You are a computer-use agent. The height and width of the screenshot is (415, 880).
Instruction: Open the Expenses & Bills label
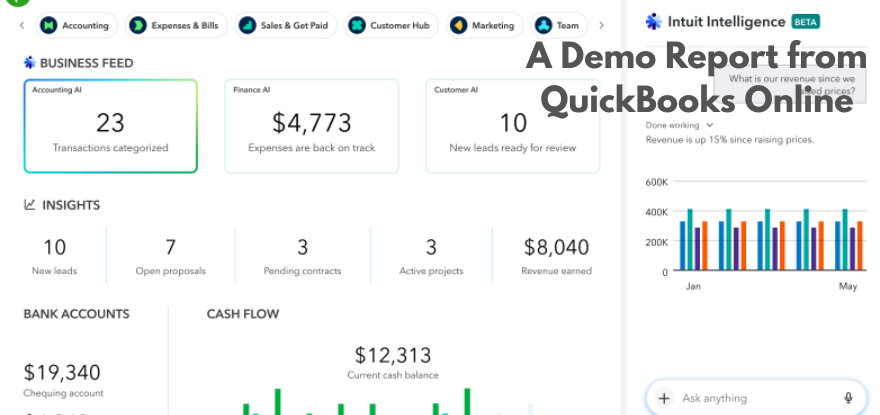(x=185, y=25)
